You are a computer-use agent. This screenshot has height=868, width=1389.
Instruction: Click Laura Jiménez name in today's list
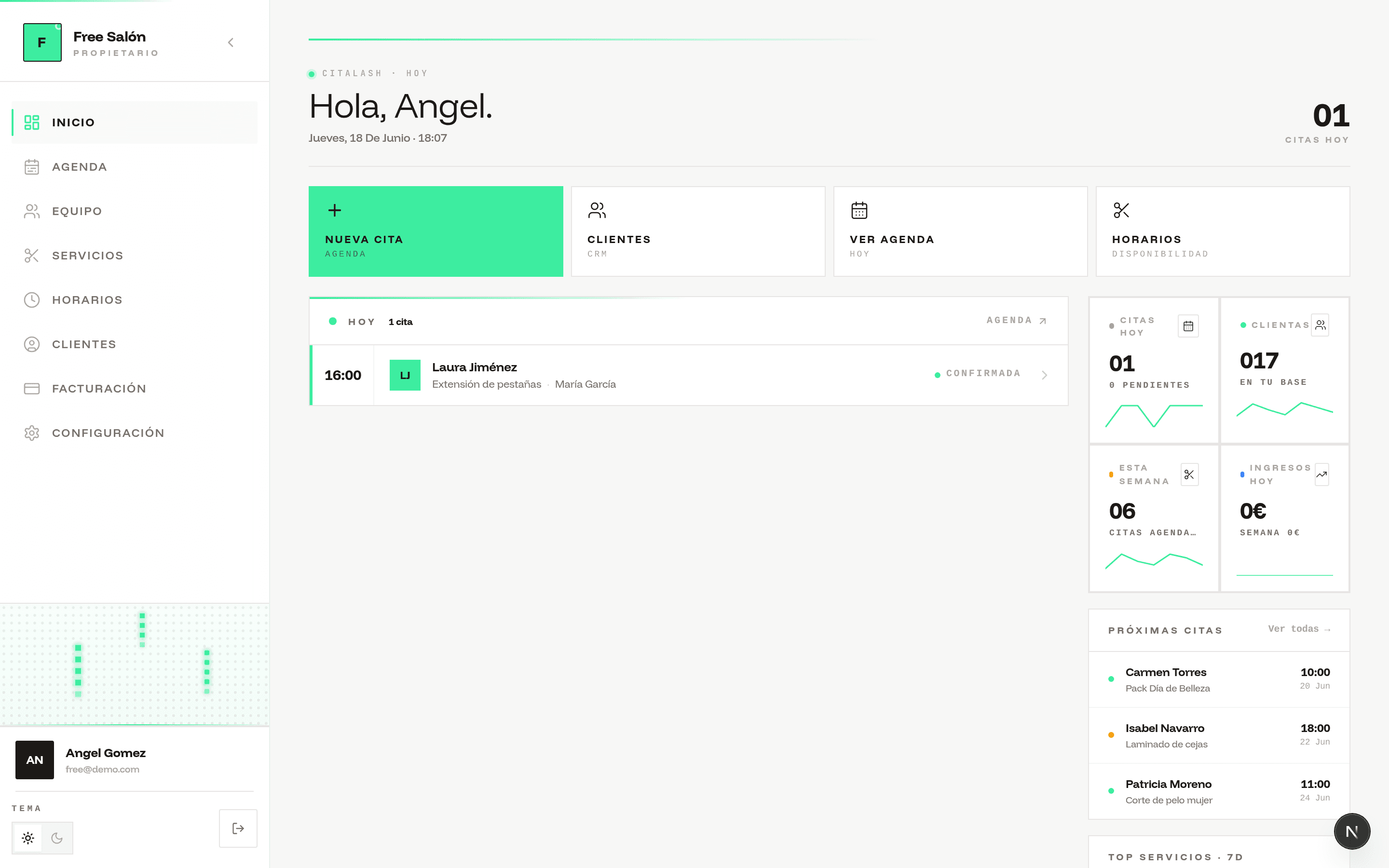point(474,367)
